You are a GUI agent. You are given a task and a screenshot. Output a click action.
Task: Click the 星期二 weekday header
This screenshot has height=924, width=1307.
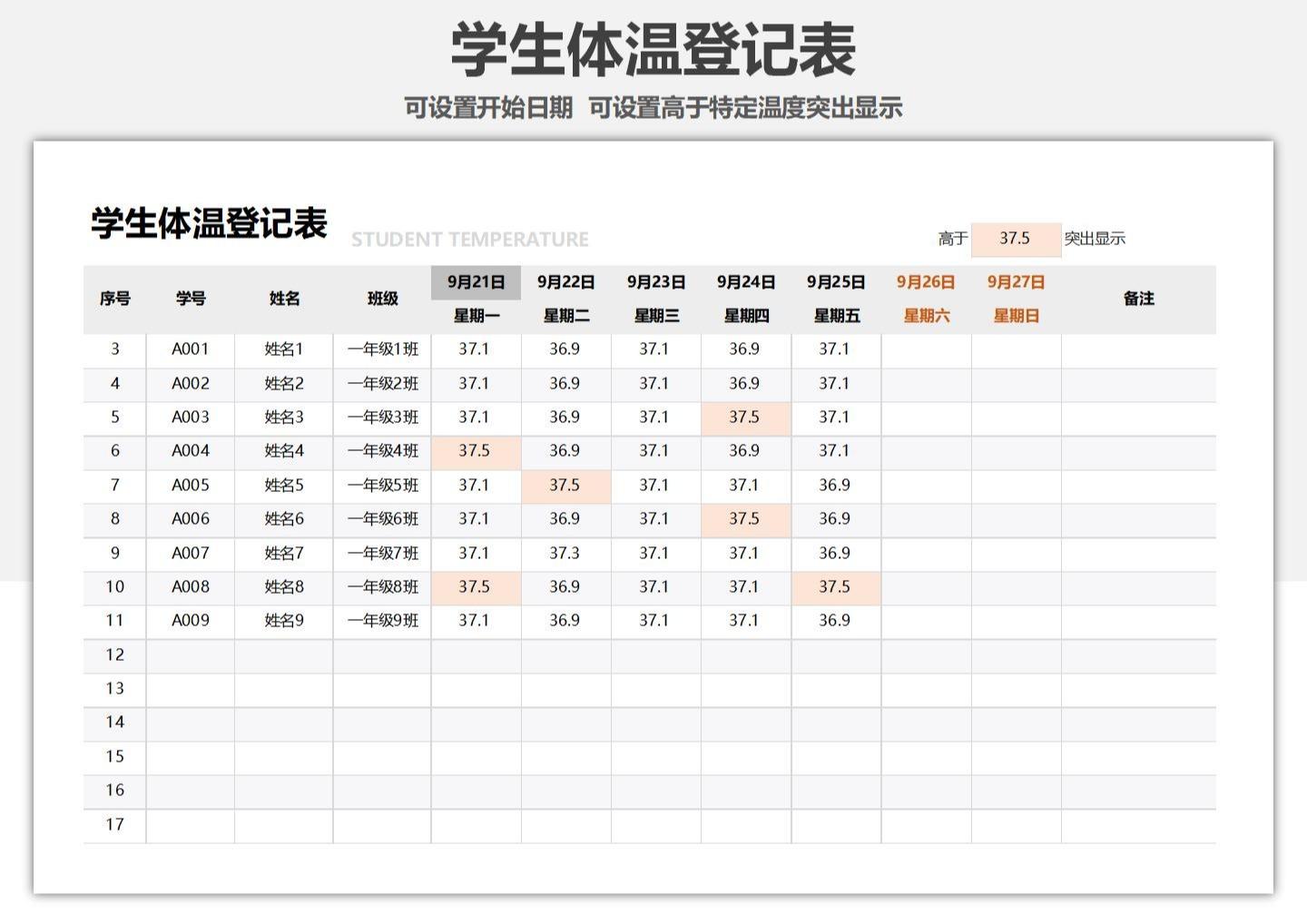[565, 316]
